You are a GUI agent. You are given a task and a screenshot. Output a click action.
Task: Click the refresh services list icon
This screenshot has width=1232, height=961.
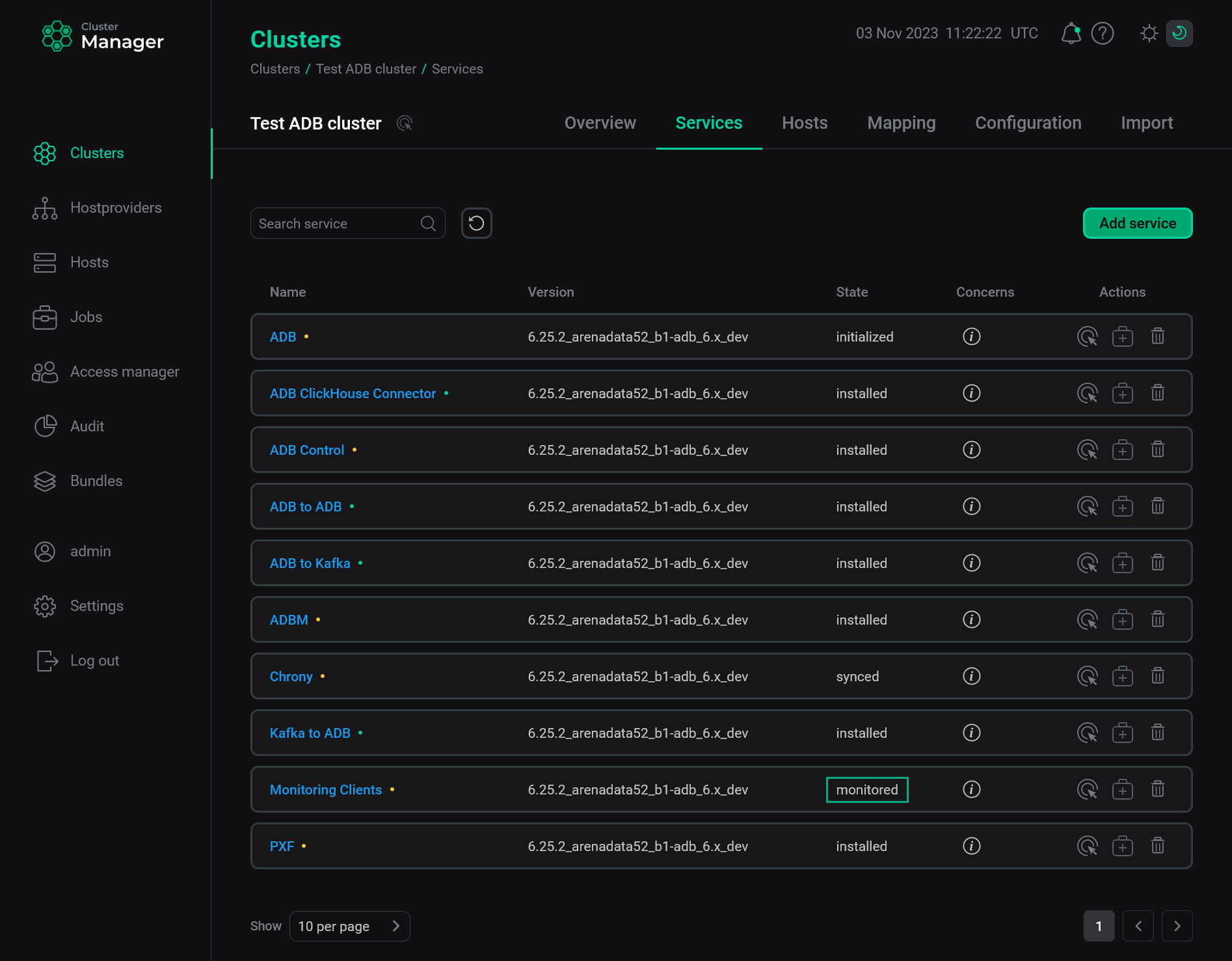tap(477, 223)
